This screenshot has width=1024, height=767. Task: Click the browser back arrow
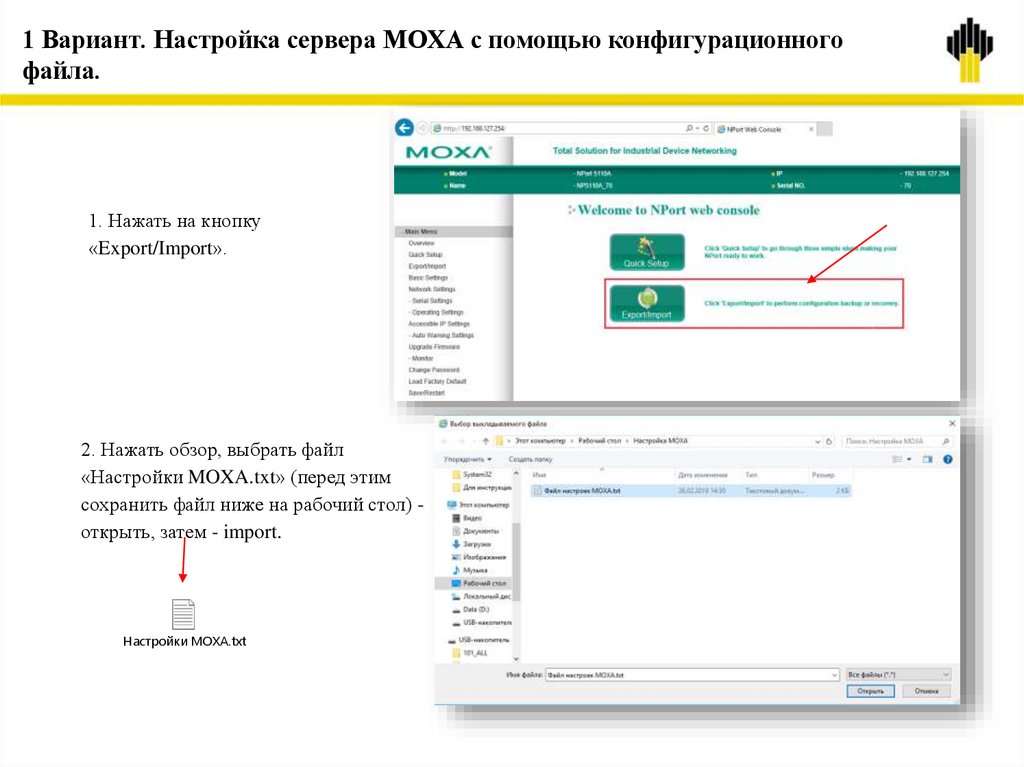[403, 129]
